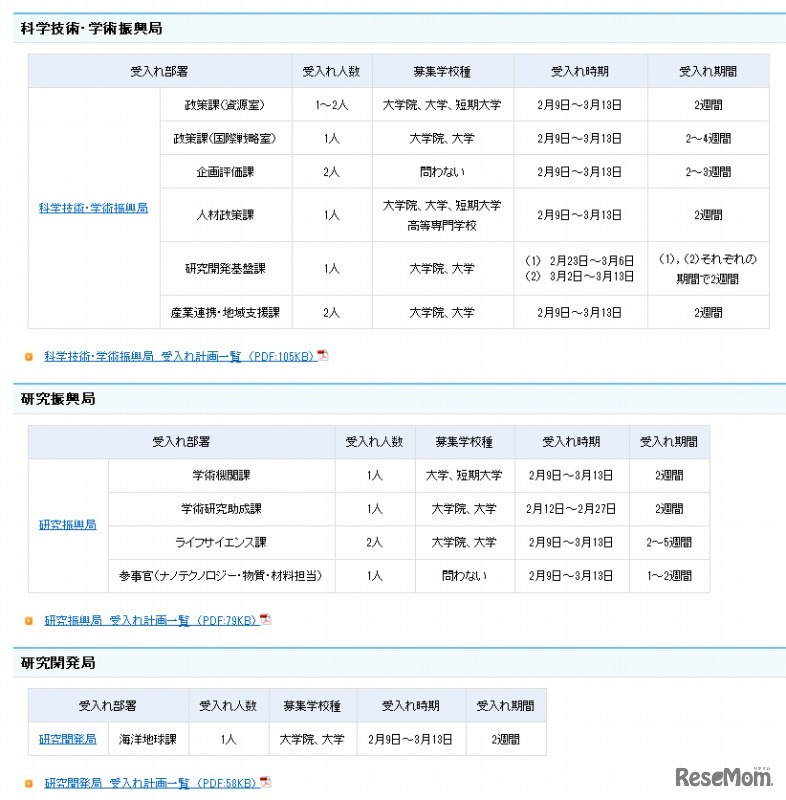
Task: Click orange bullet before 研究振興局 受入れ計画一覧
Action: pos(29,621)
